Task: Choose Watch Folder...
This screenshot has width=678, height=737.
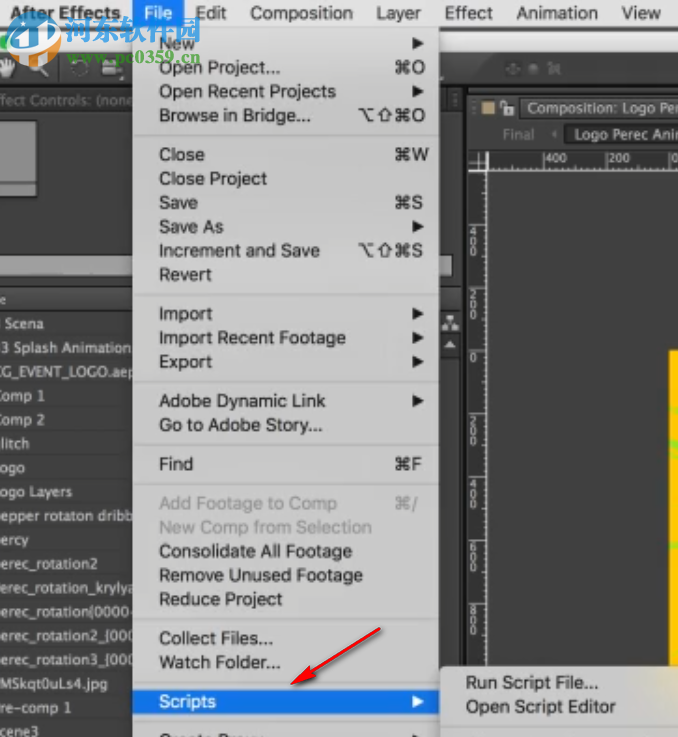Action: click(x=286, y=662)
